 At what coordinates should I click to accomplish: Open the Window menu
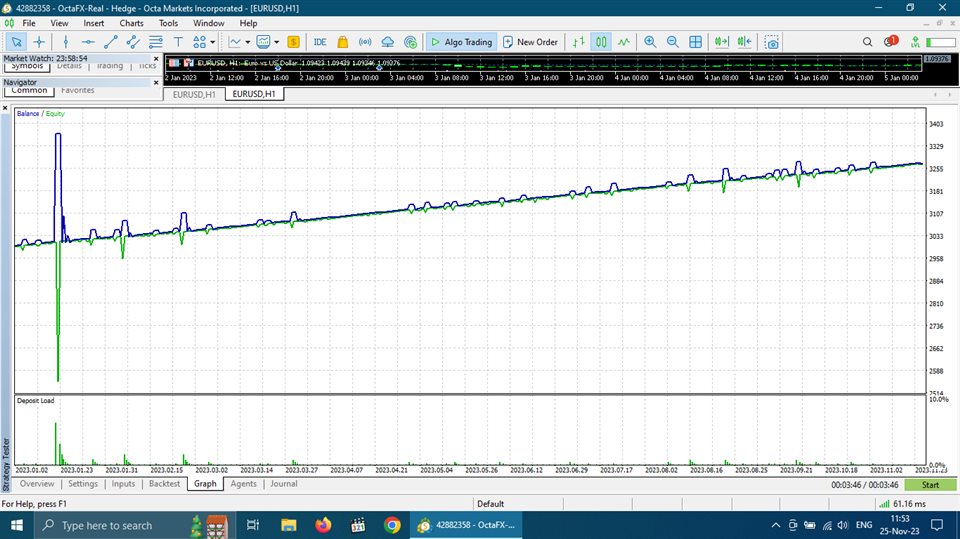(209, 23)
